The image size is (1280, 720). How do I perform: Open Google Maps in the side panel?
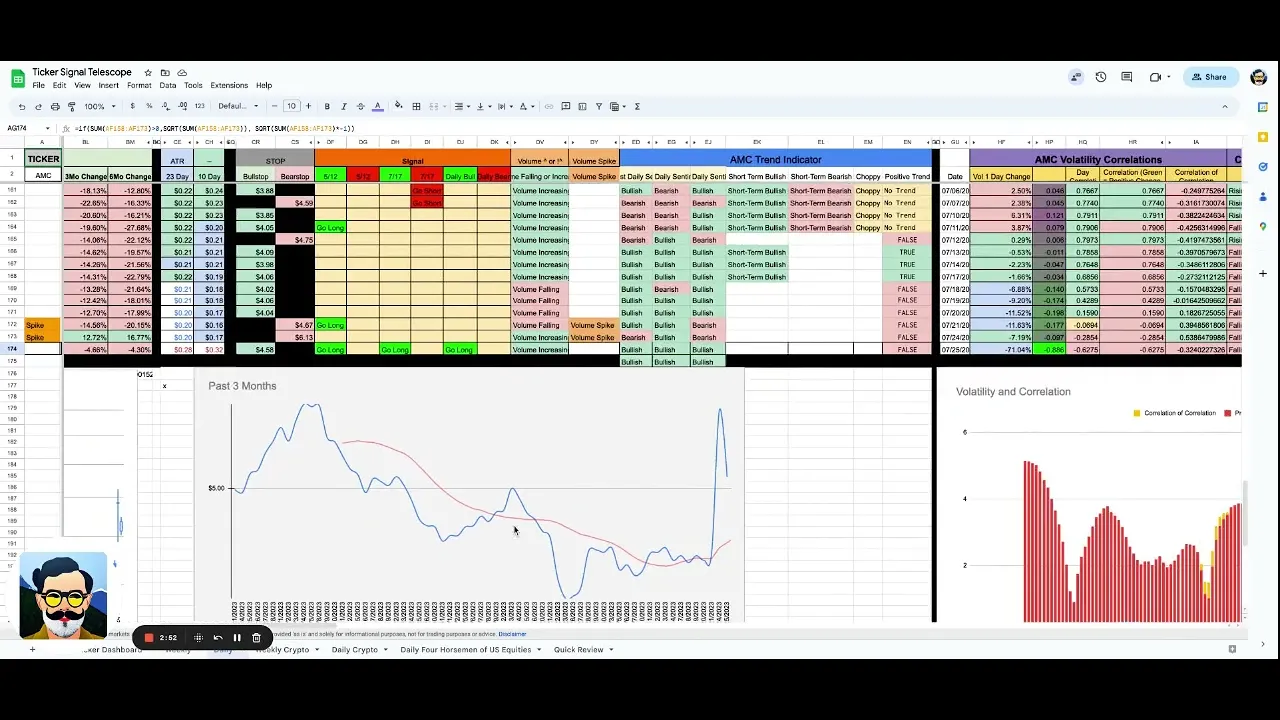pyautogui.click(x=1263, y=227)
